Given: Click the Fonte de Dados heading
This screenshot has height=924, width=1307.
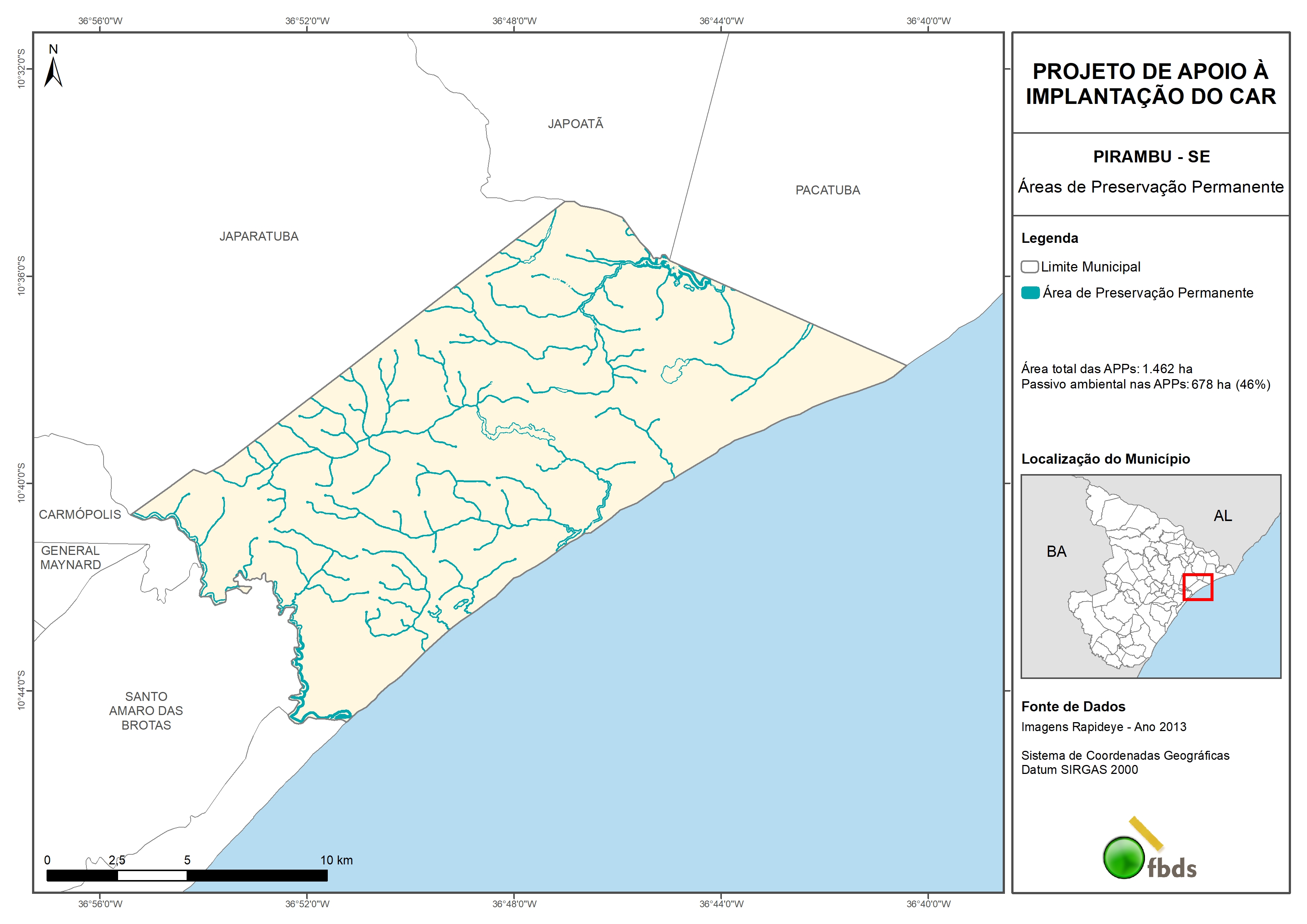Looking at the screenshot, I should 1073,707.
